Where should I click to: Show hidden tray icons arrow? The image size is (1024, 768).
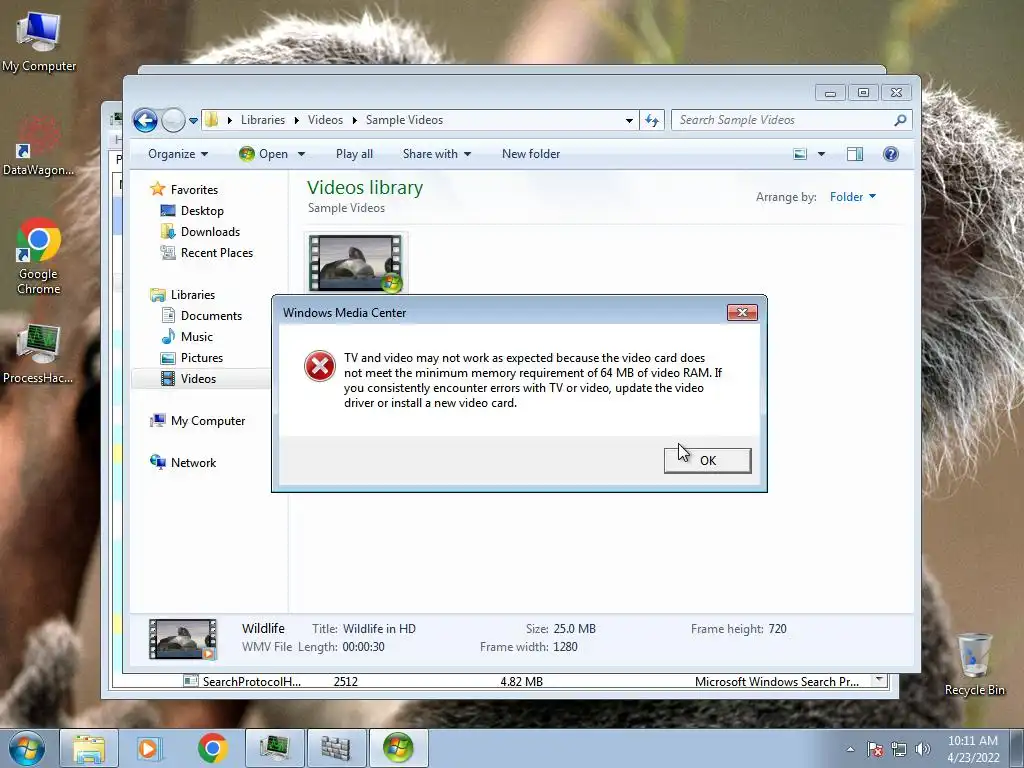(850, 749)
